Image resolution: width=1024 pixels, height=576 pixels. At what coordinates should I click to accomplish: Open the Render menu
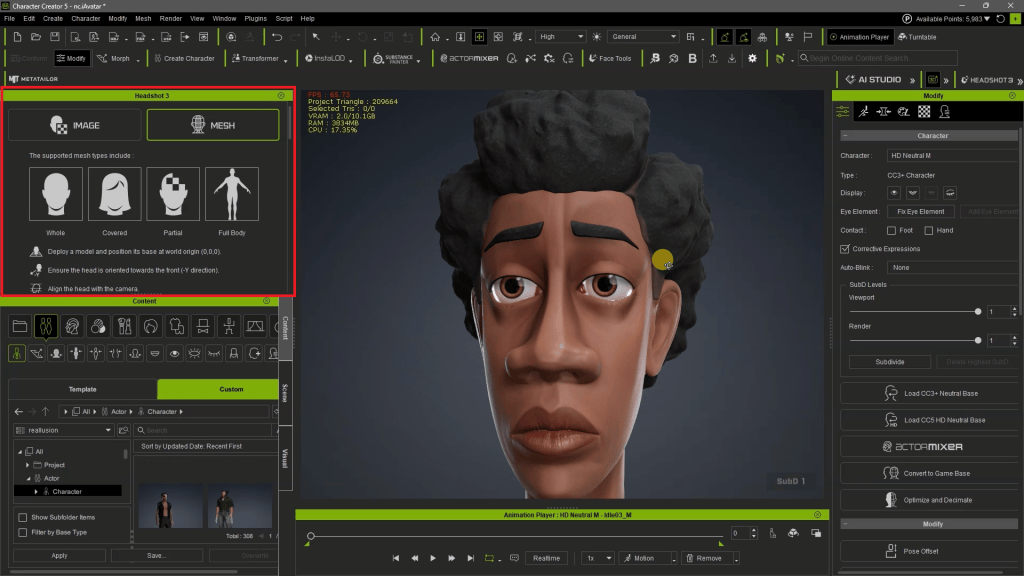pos(170,18)
